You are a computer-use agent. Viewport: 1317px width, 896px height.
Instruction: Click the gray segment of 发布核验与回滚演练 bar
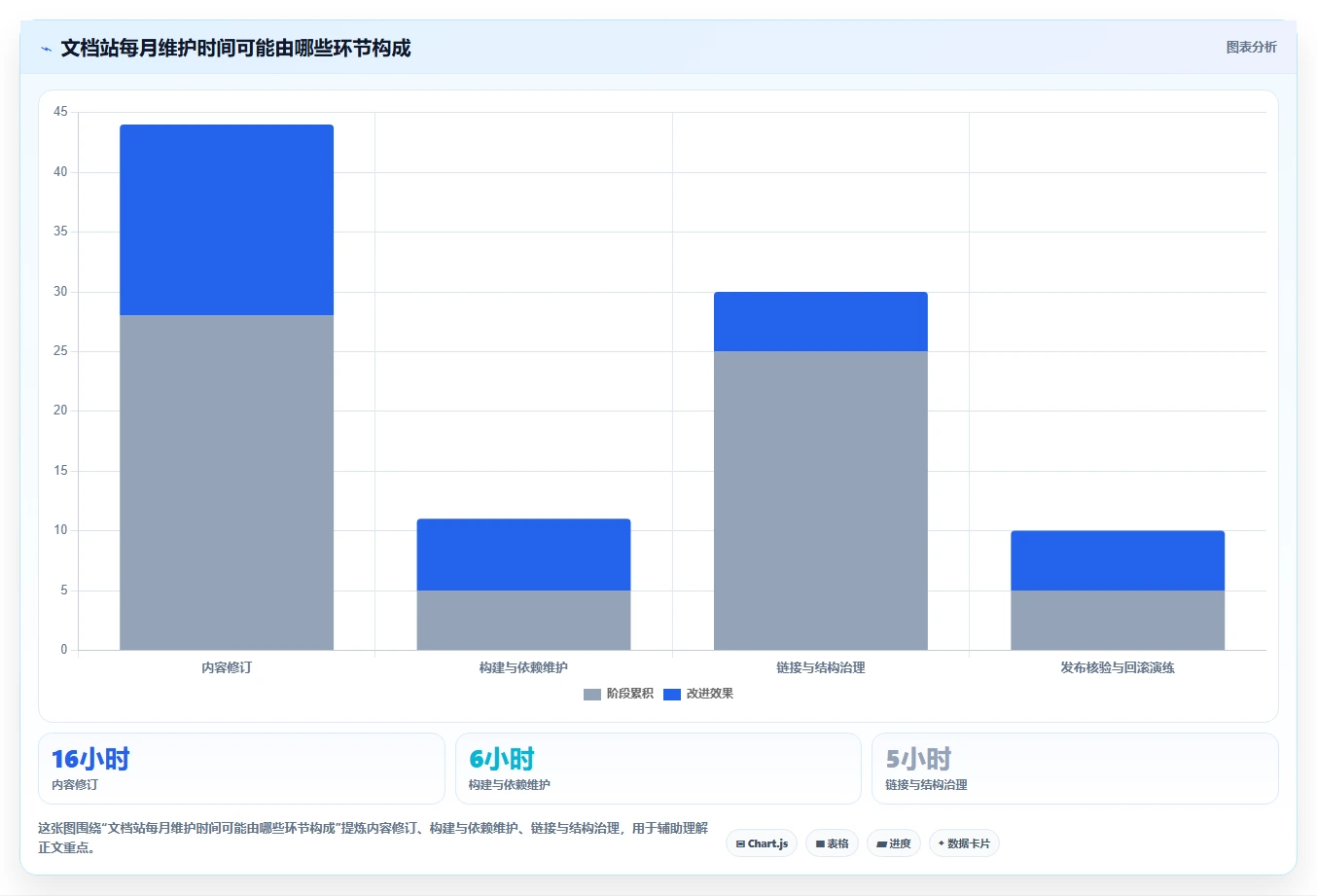[1118, 620]
